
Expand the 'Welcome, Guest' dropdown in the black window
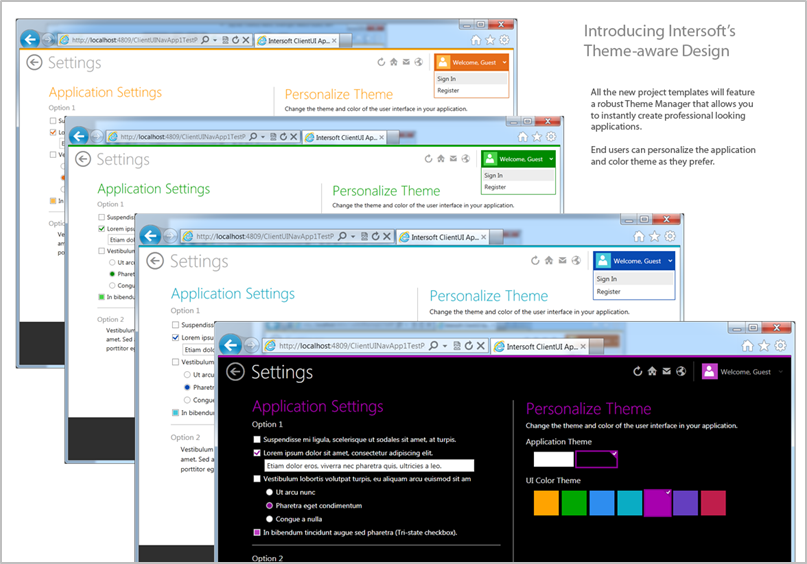781,372
